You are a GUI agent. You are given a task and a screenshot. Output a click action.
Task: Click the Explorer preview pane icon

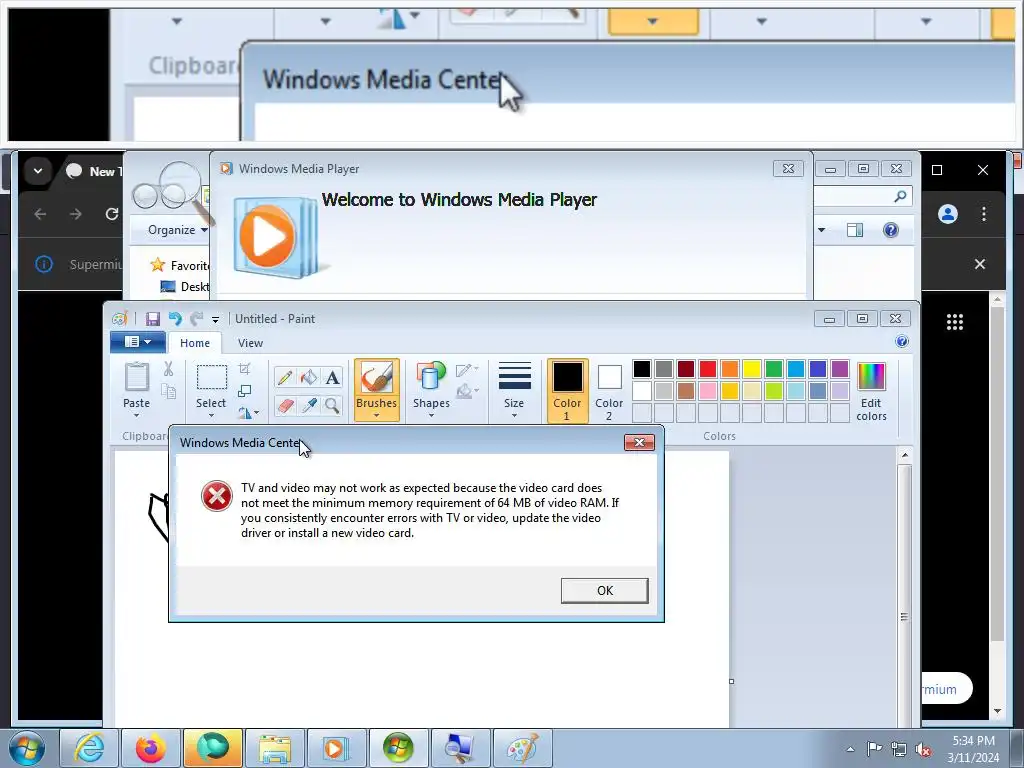(854, 230)
